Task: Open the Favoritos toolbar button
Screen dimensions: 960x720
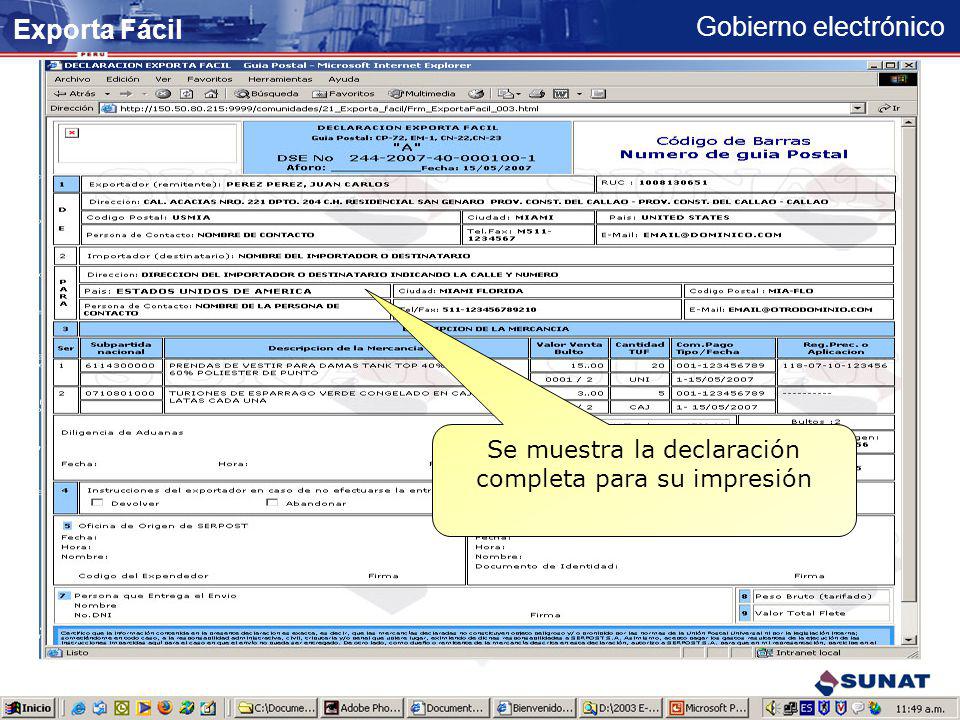Action: (343, 94)
